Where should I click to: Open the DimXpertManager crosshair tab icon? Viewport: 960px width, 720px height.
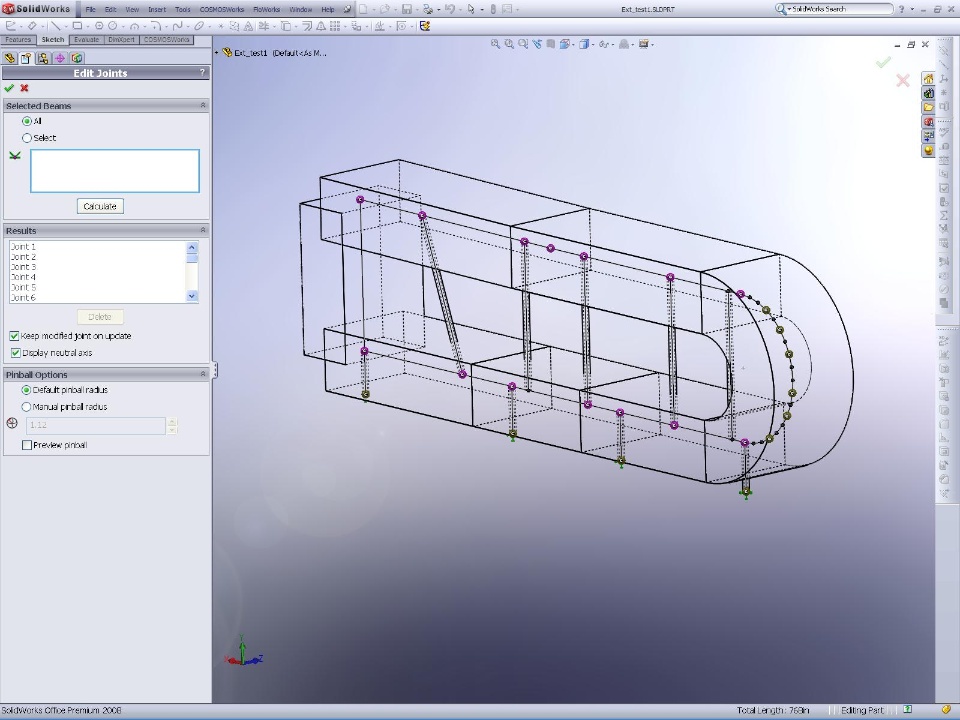click(59, 58)
